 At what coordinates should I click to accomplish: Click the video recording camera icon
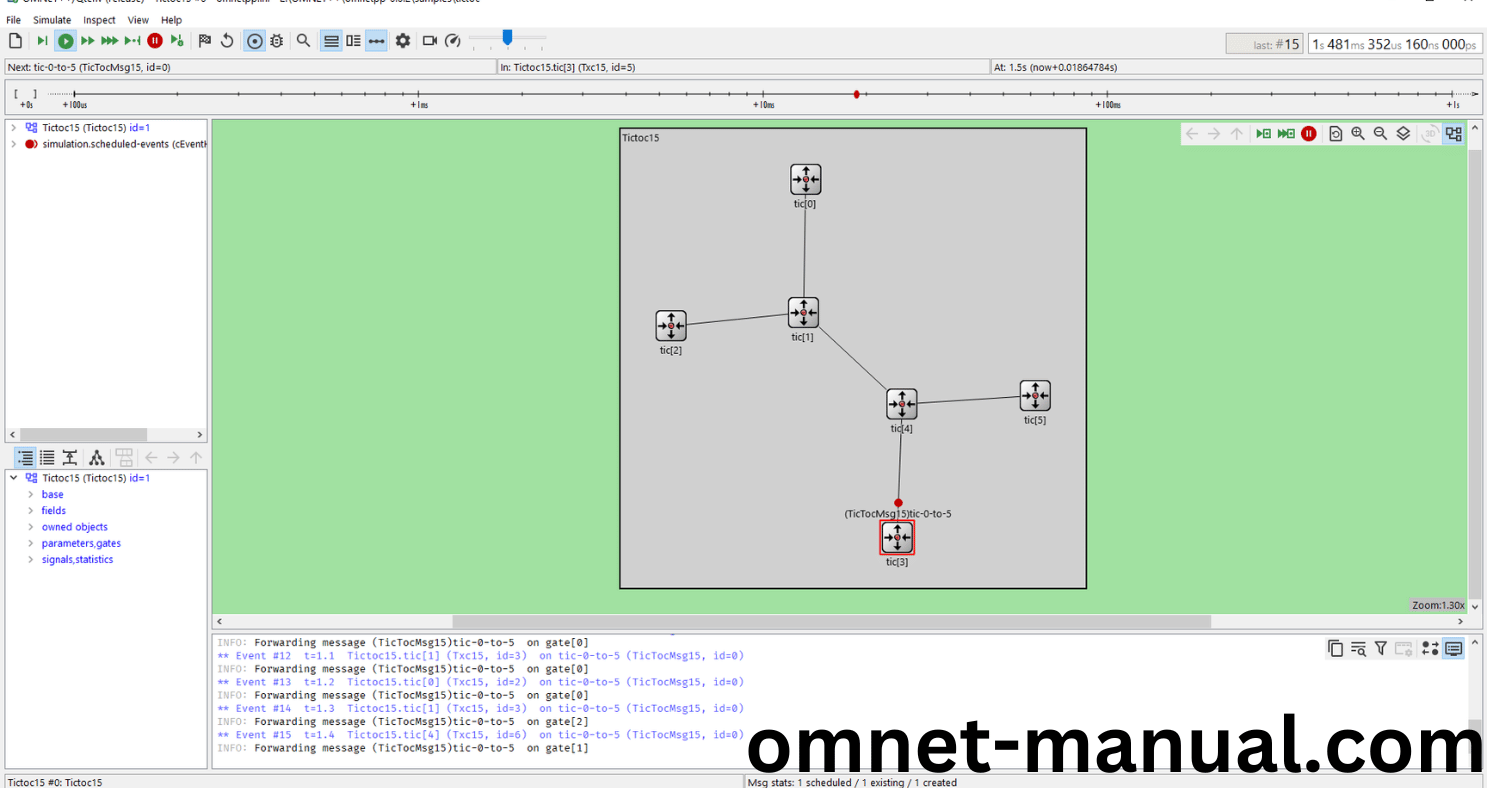click(x=430, y=41)
